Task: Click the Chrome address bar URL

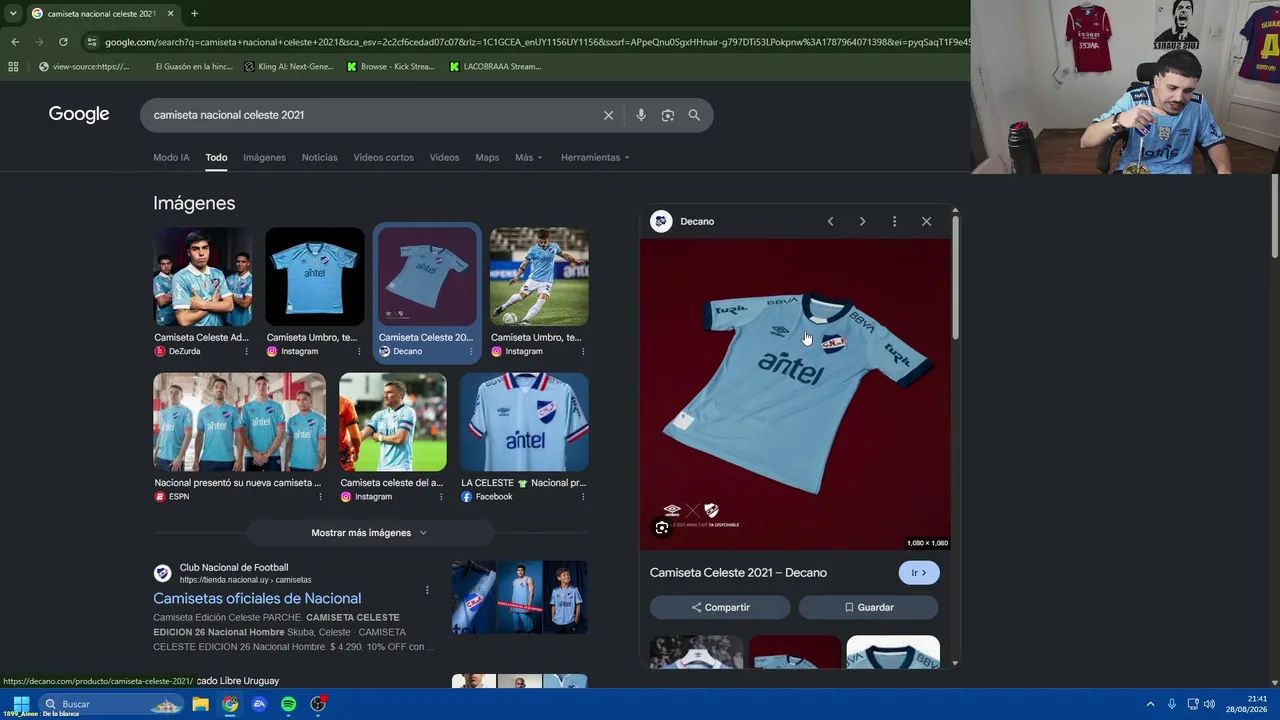Action: tap(535, 42)
